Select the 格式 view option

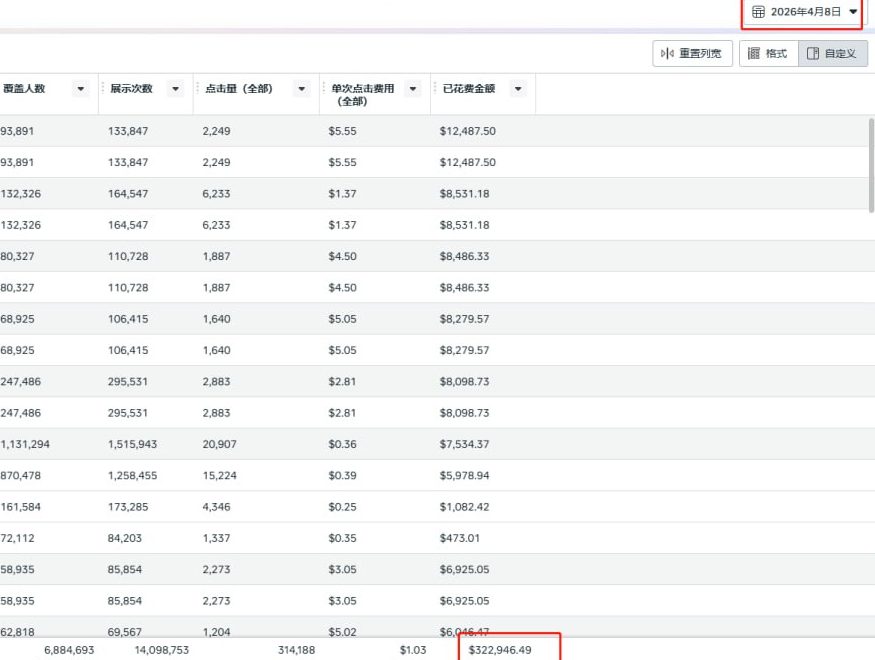769,54
